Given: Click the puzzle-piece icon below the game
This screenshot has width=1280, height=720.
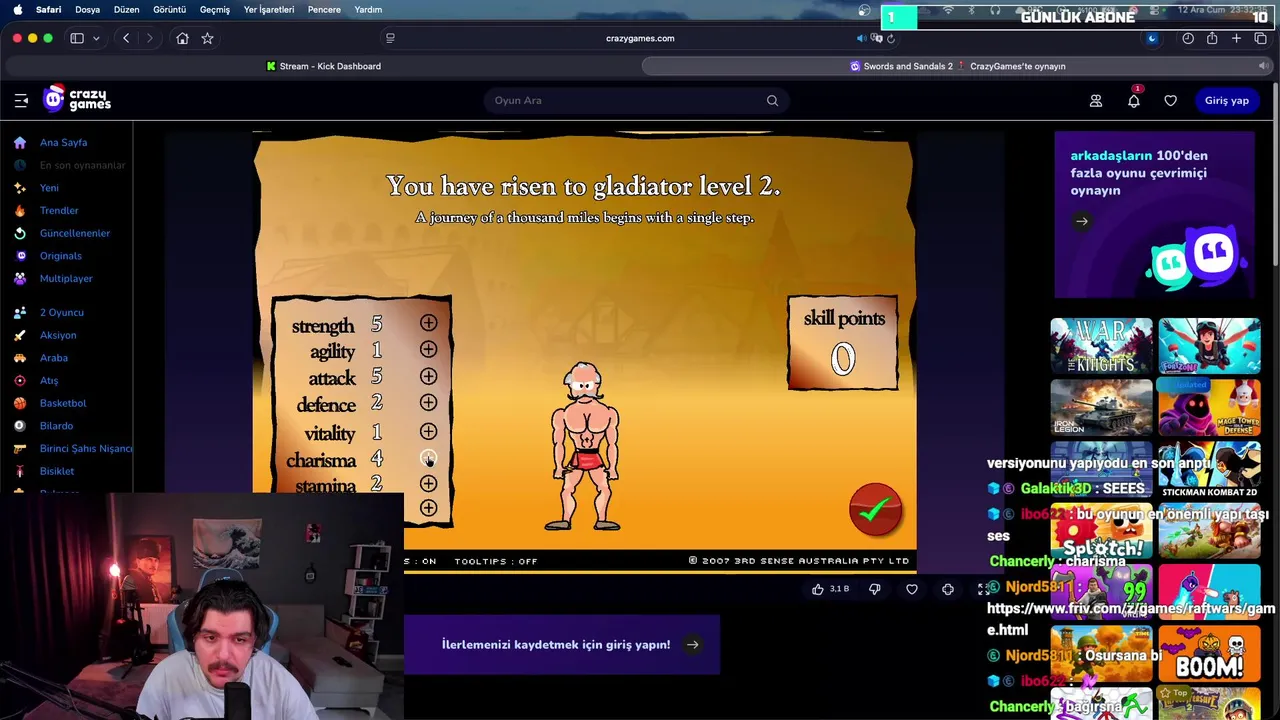Looking at the screenshot, I should 948,589.
